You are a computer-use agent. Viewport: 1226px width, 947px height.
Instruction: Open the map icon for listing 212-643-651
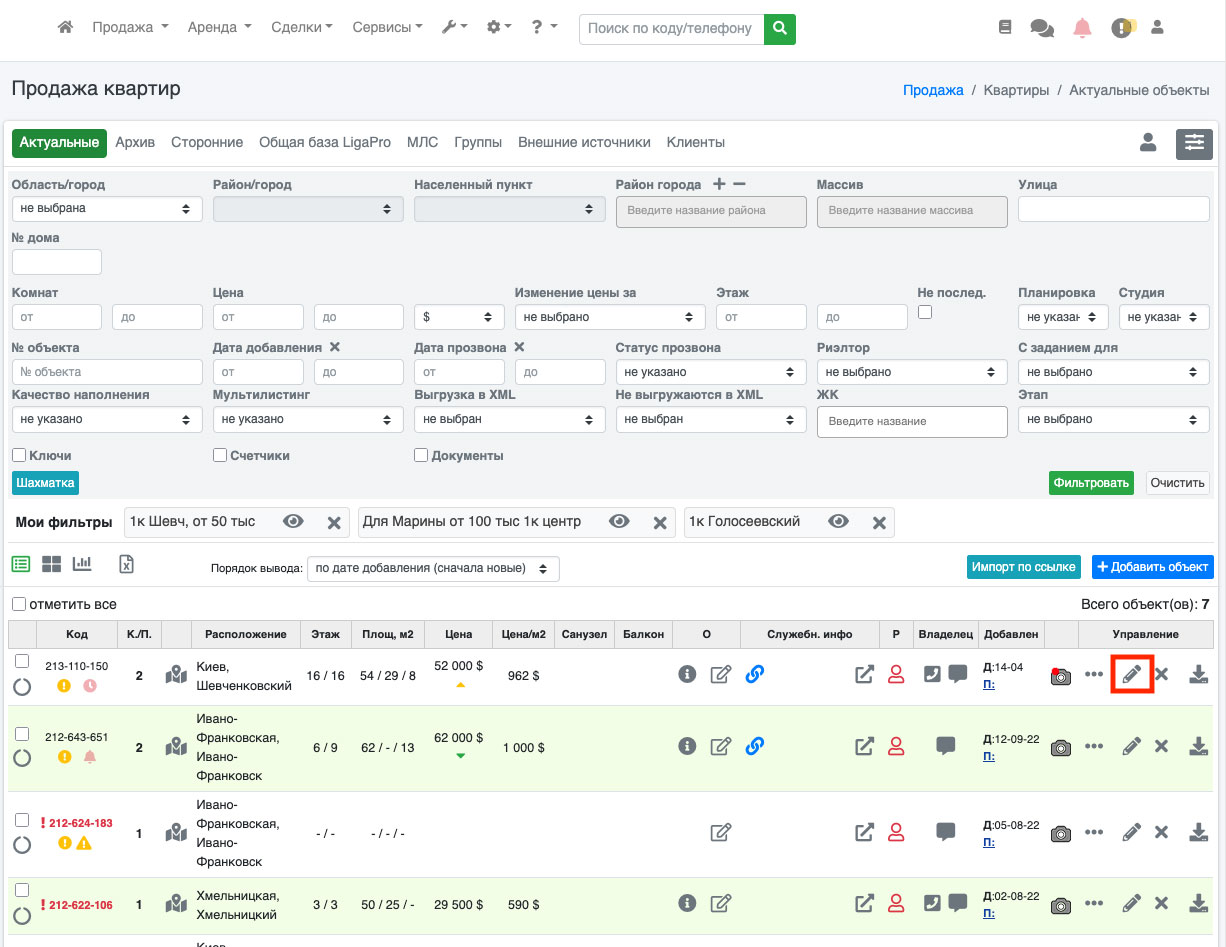177,747
